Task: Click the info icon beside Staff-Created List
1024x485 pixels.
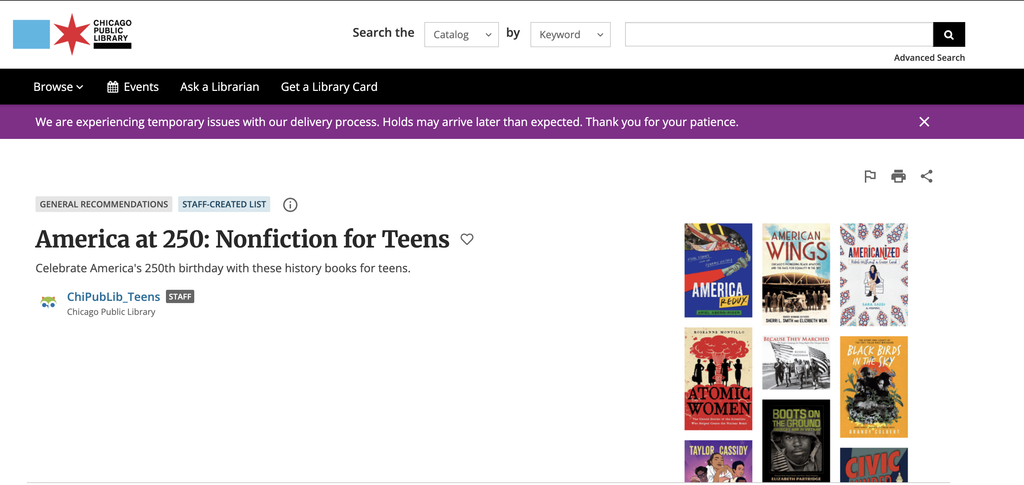Action: (x=291, y=204)
